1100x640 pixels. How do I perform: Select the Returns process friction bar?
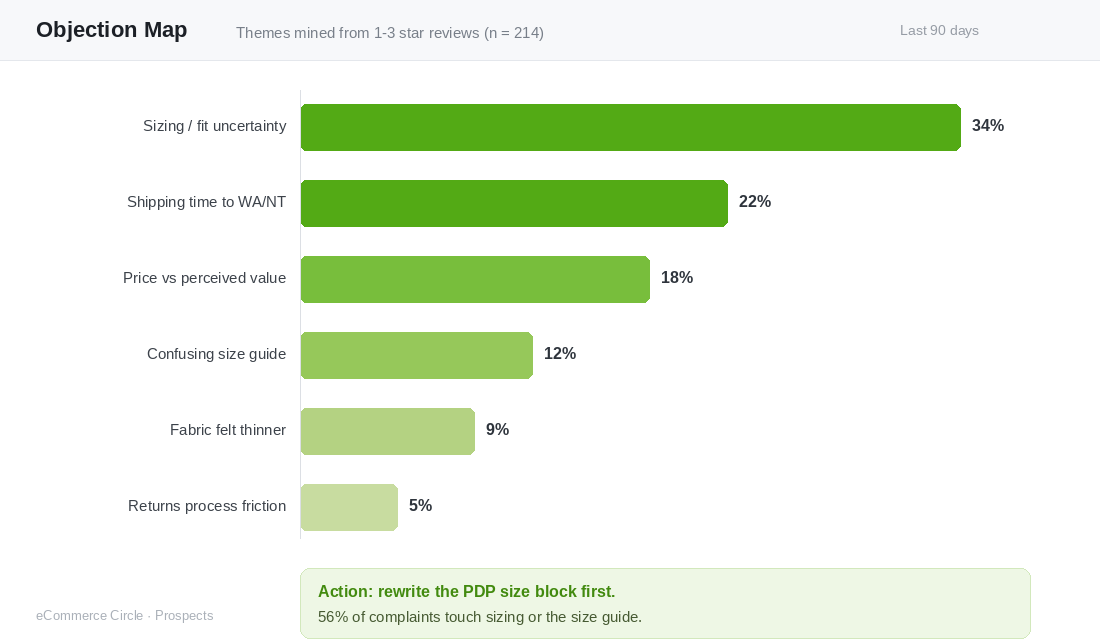click(349, 507)
